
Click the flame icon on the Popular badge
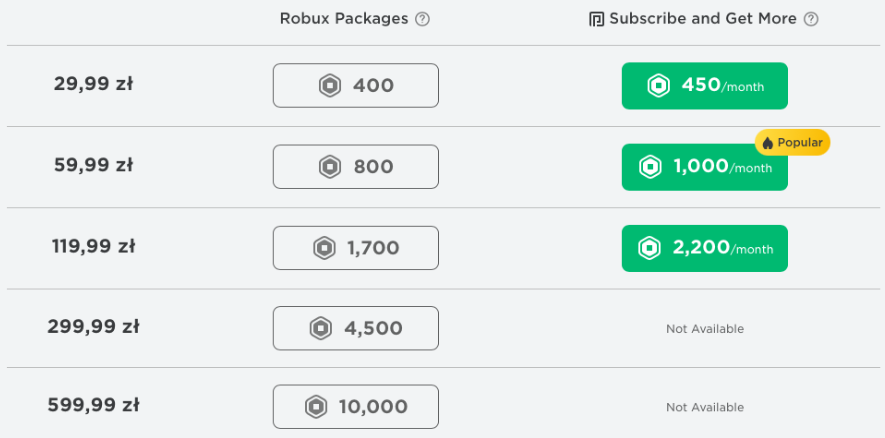(767, 143)
